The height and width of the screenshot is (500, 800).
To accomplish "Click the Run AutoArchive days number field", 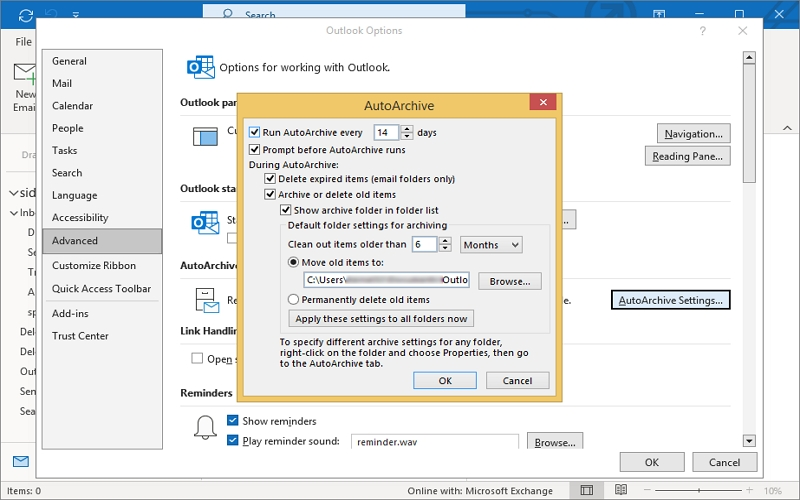I will 386,133.
